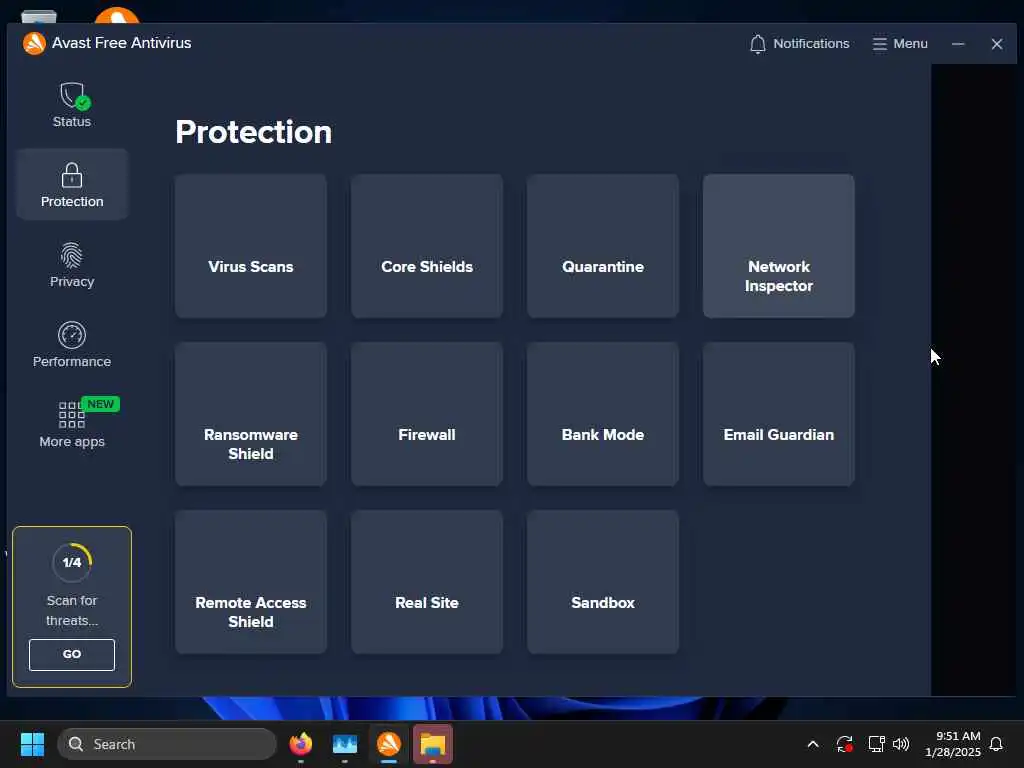Click the sync status tray icon

(x=844, y=744)
